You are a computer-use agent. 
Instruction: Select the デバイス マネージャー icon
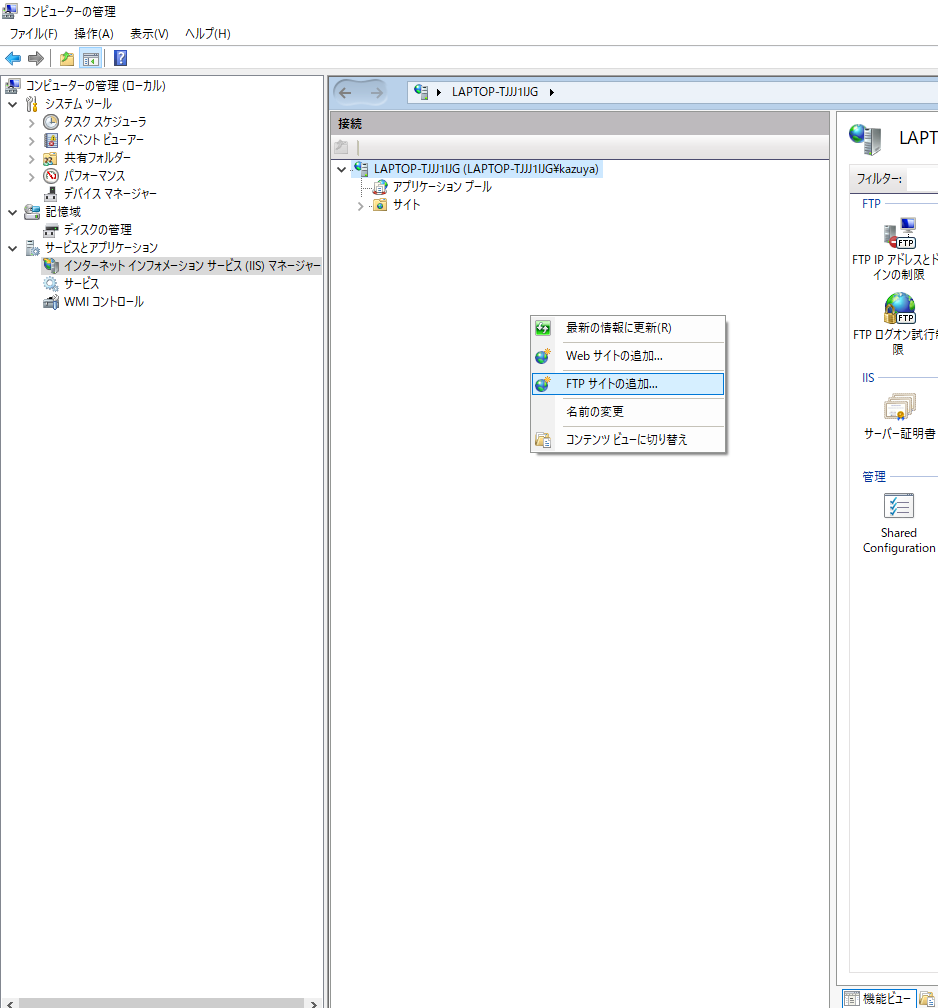51,194
